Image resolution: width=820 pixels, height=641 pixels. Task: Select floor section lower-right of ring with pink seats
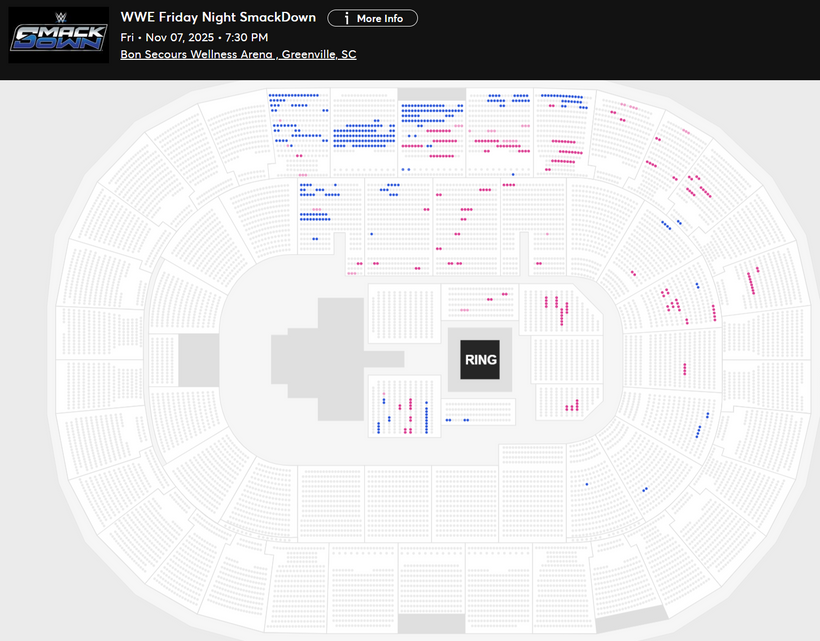568,402
